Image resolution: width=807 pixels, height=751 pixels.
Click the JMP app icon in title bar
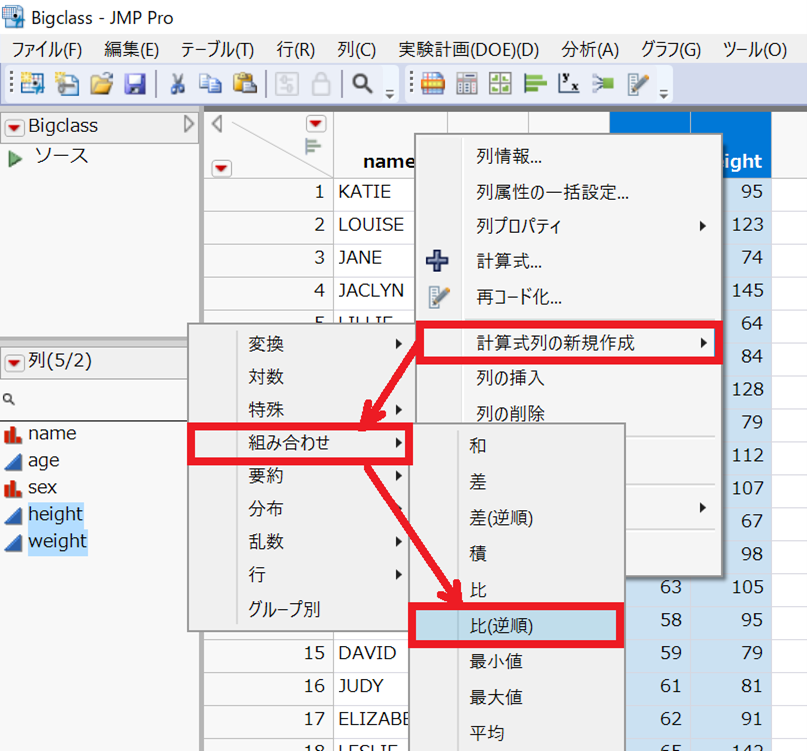(13, 16)
